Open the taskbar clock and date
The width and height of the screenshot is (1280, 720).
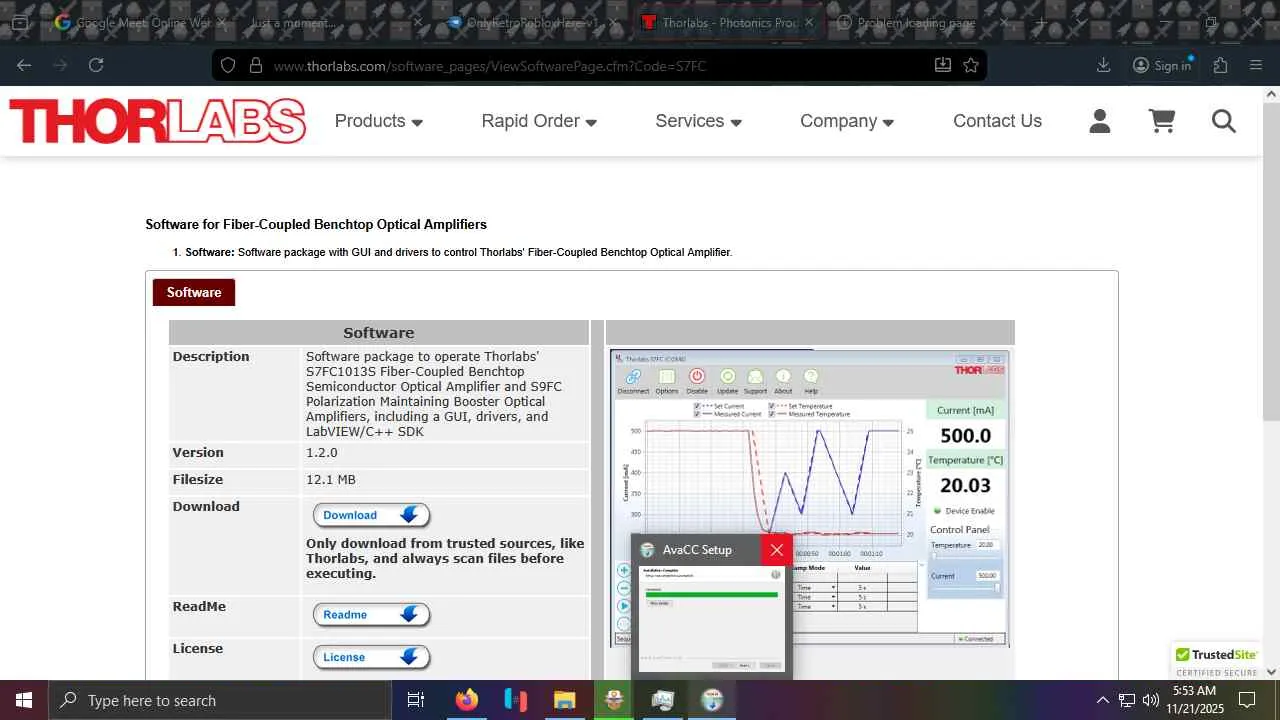click(1194, 700)
